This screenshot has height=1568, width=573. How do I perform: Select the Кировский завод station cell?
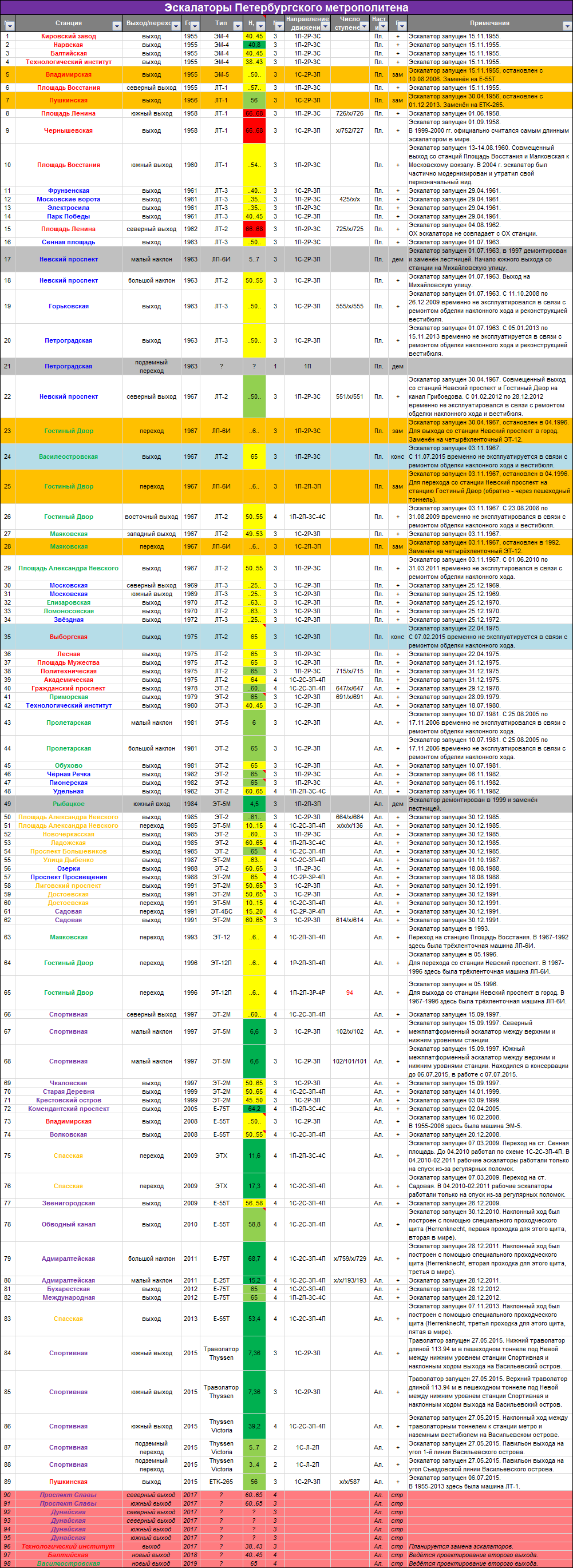click(x=68, y=36)
